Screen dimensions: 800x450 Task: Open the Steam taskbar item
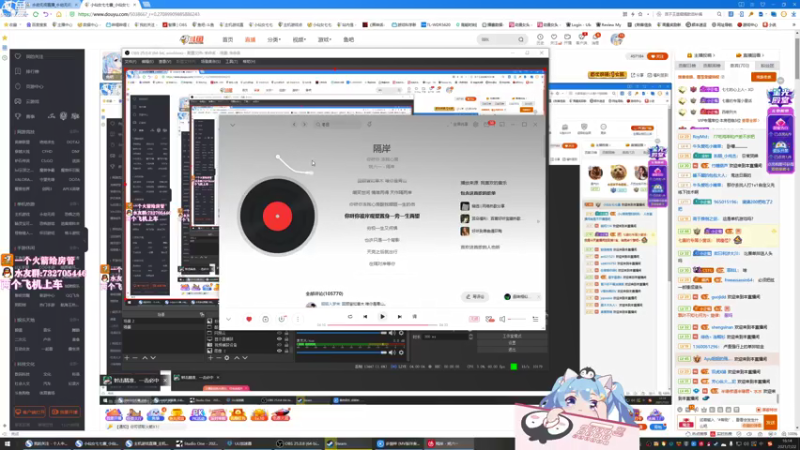click(349, 444)
